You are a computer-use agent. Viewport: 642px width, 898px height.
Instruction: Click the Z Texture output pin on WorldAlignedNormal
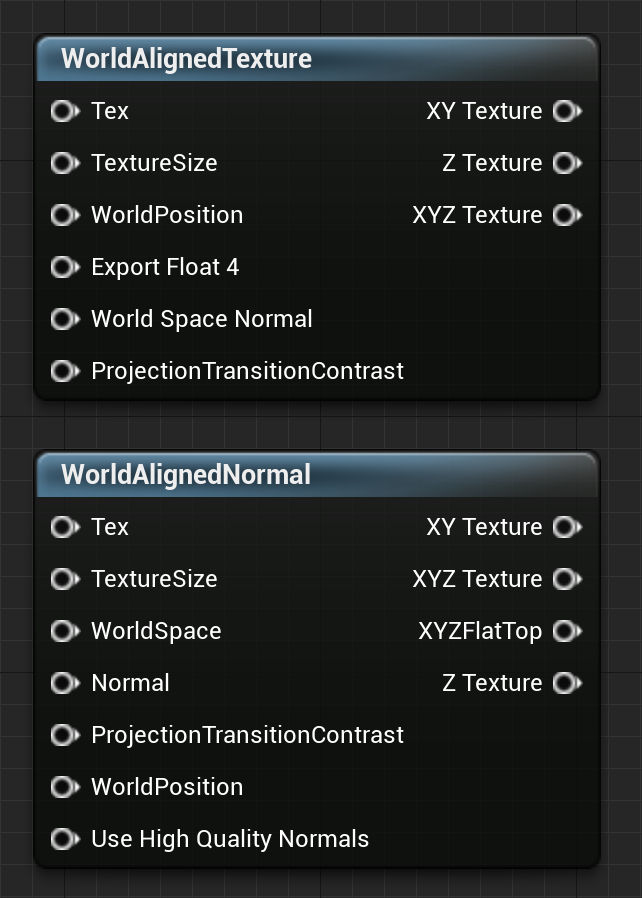[567, 683]
